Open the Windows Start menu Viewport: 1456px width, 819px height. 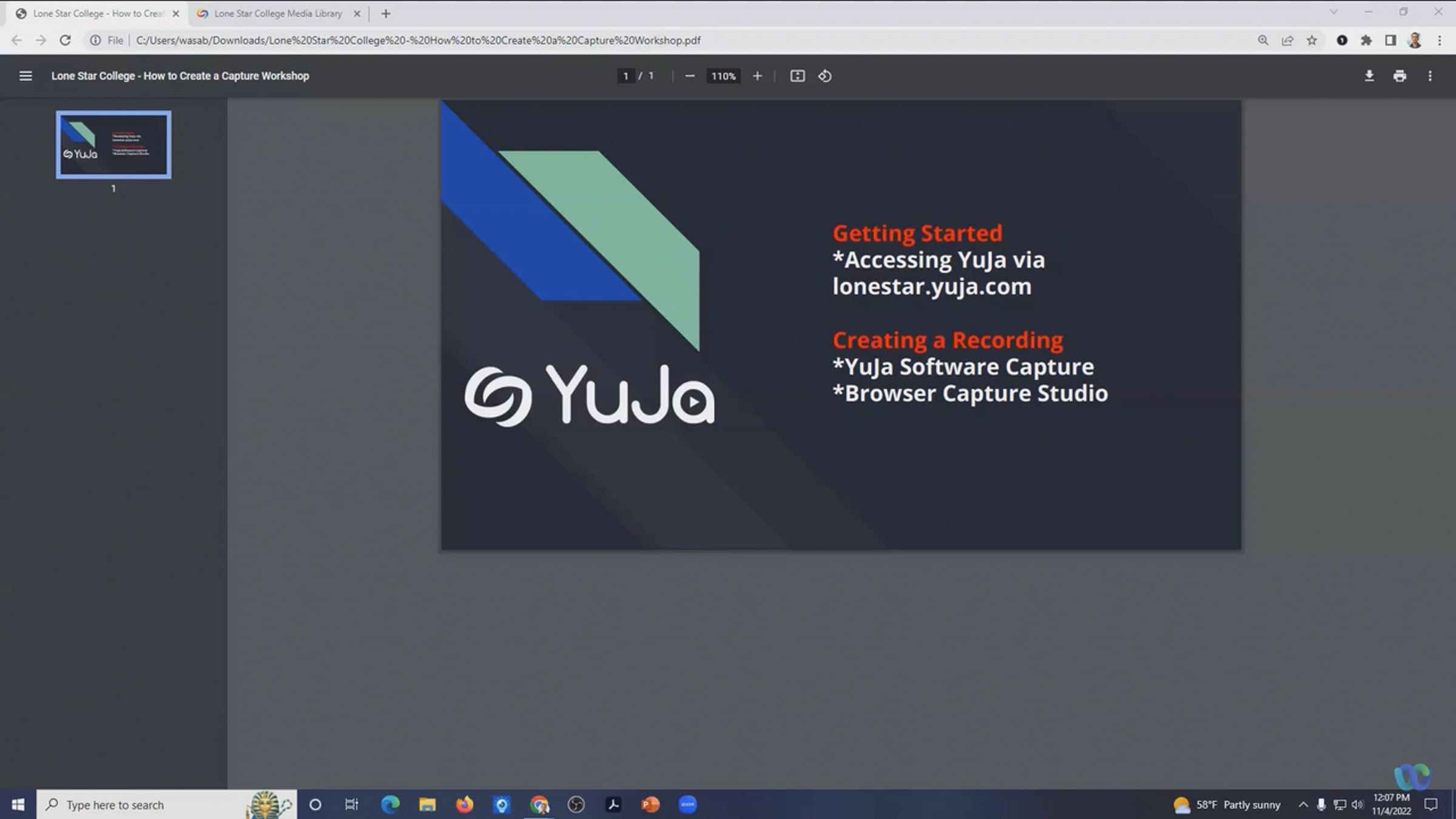point(18,804)
